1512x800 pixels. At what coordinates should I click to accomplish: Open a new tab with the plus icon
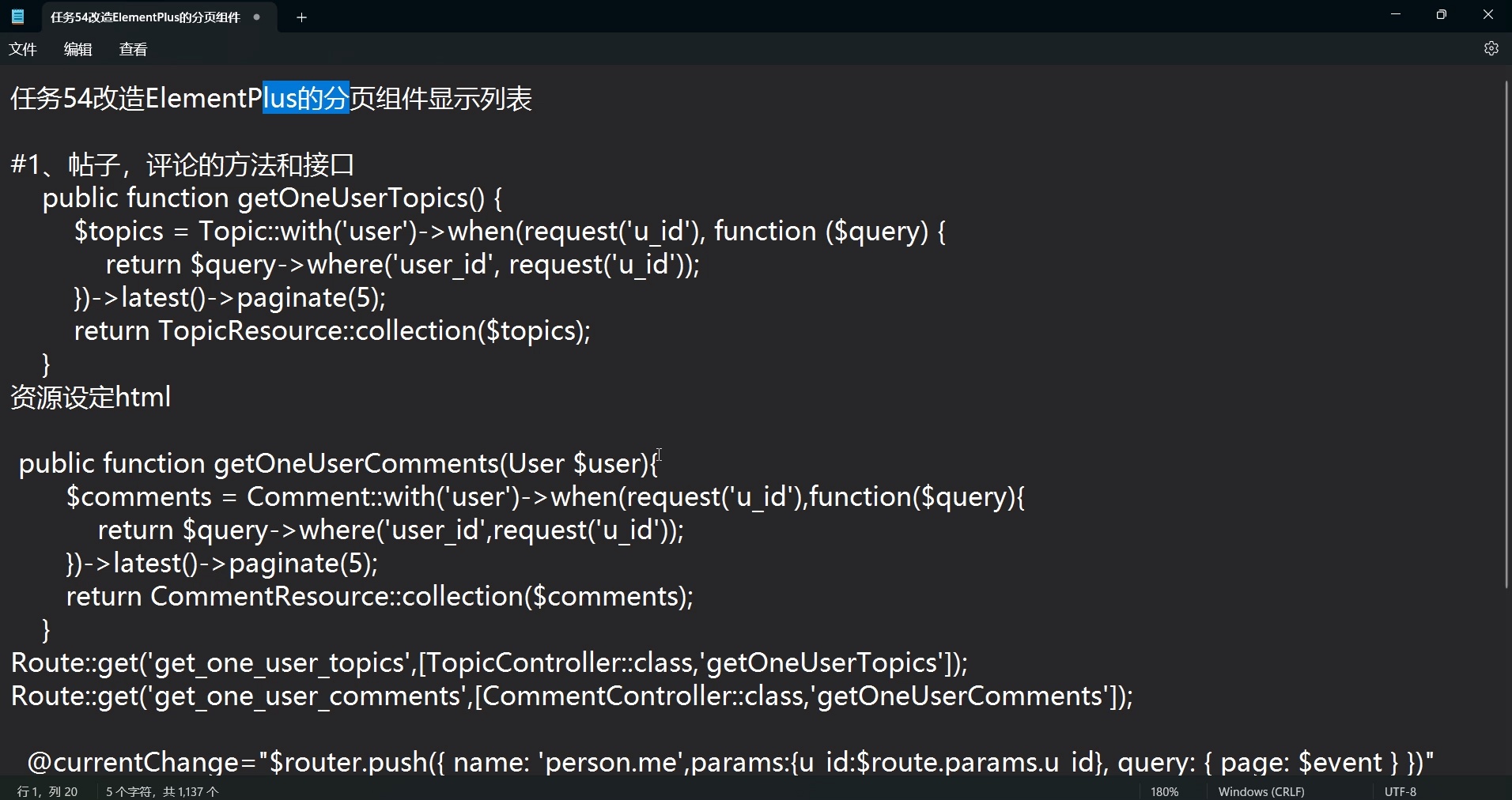pyautogui.click(x=301, y=17)
